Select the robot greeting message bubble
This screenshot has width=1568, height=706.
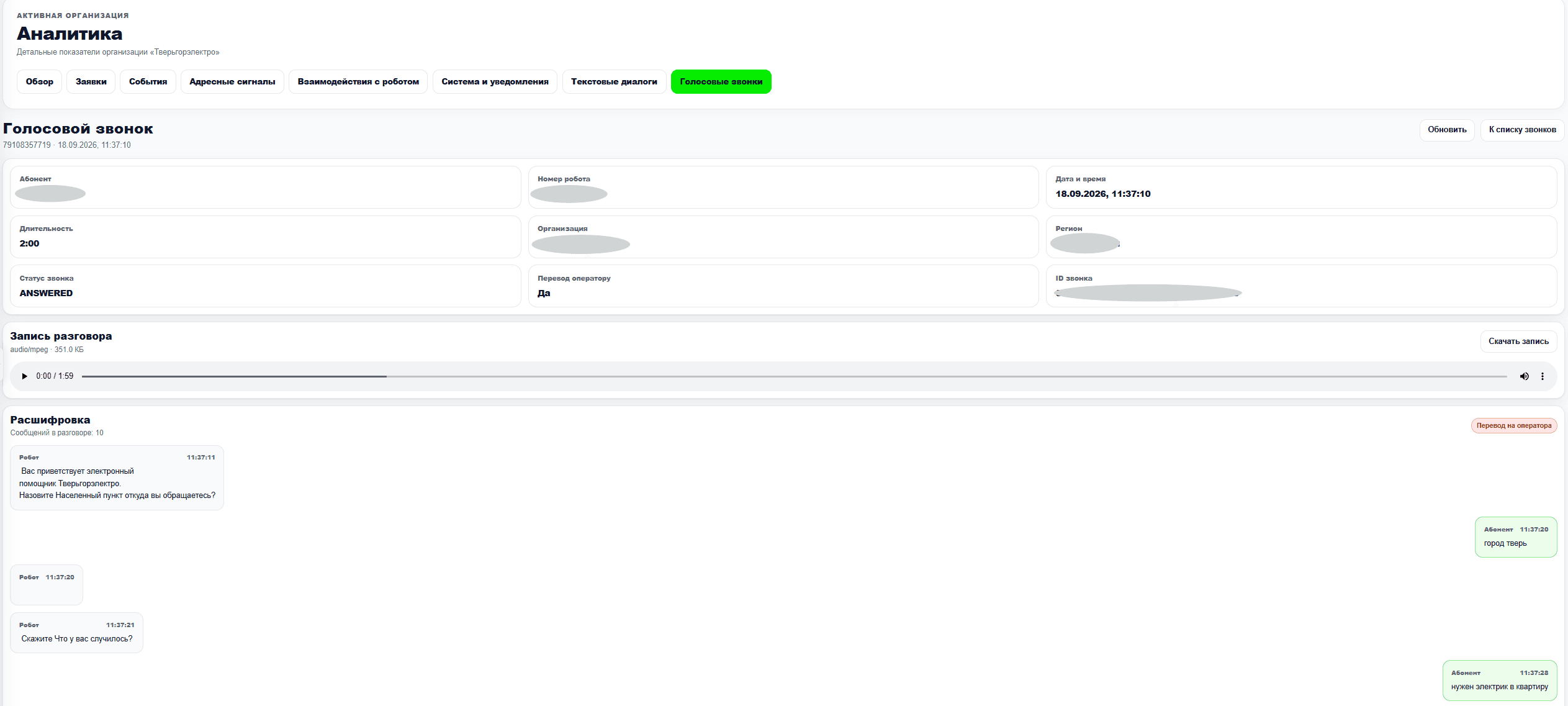click(117, 477)
